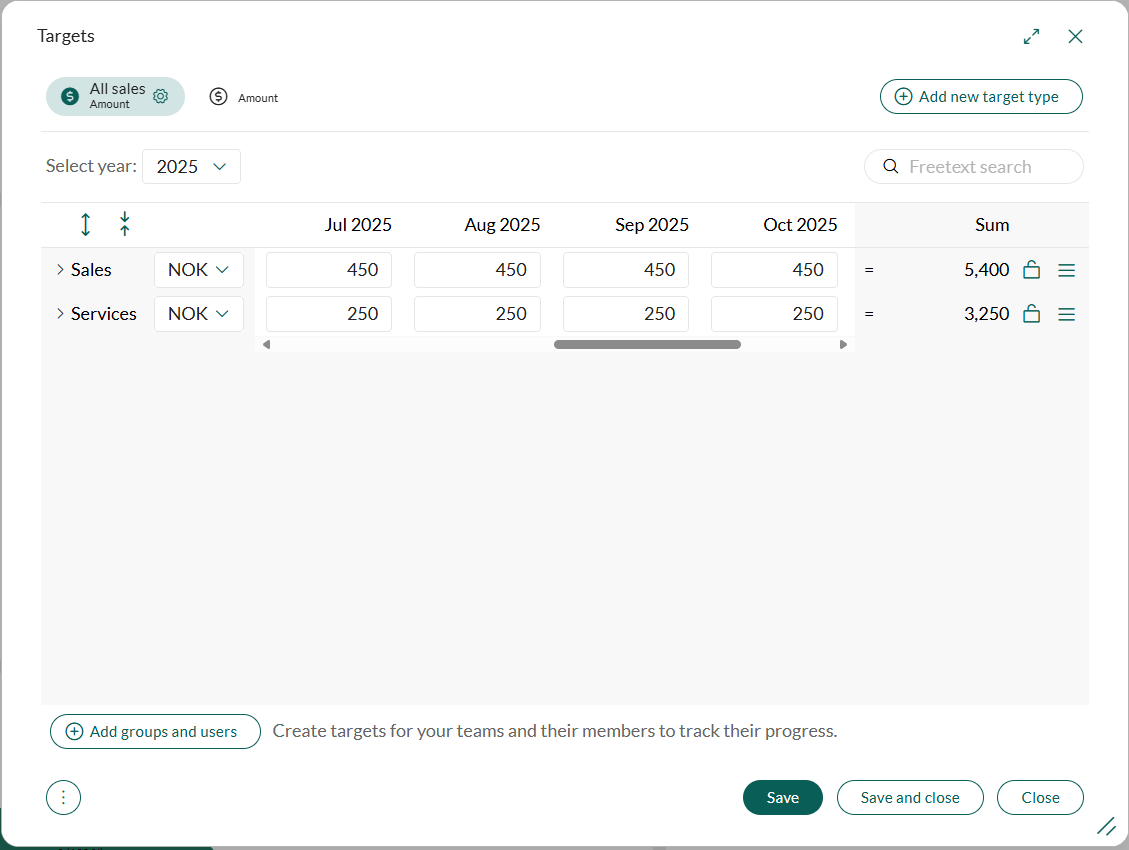This screenshot has height=850, width=1129.
Task: Click the horizontal scrollbar thumb under months
Action: click(x=647, y=345)
